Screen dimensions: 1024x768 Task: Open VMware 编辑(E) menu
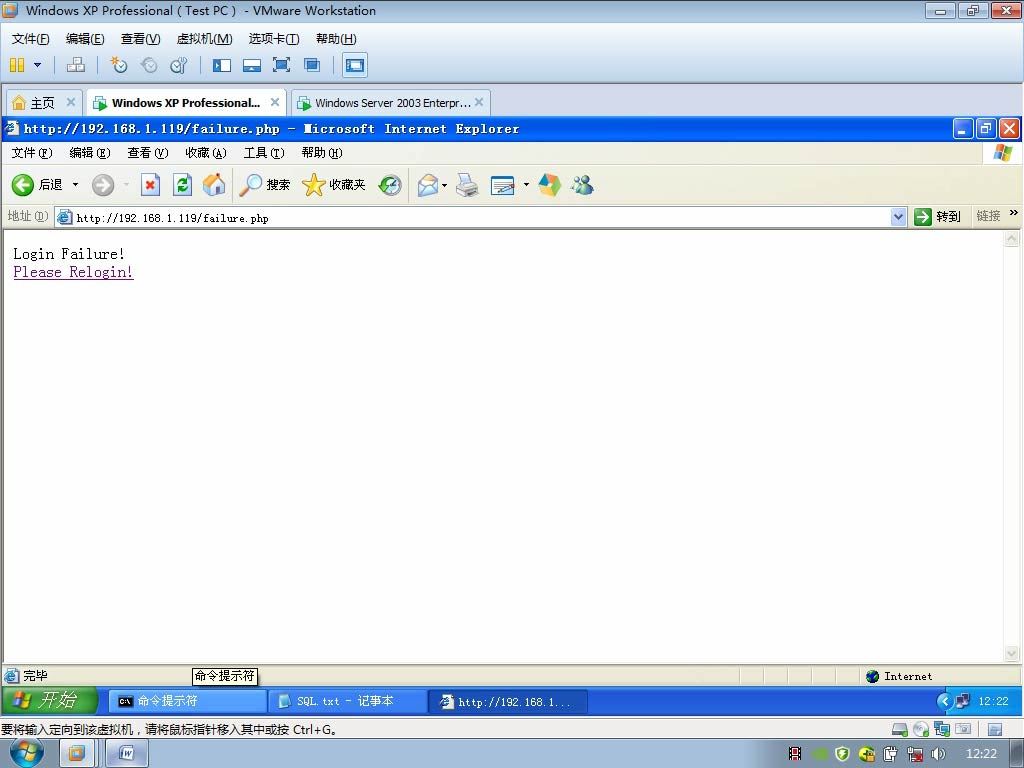pos(85,39)
